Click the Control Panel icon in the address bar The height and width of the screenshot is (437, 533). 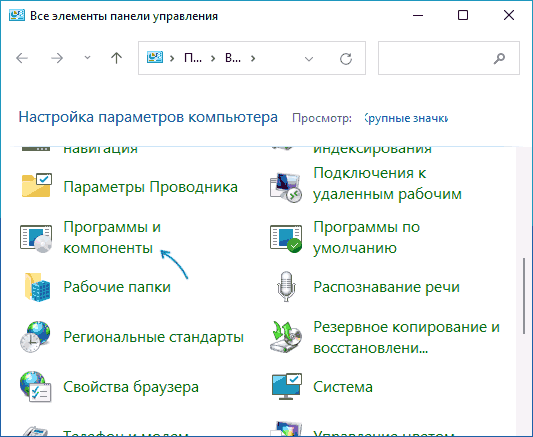[155, 58]
